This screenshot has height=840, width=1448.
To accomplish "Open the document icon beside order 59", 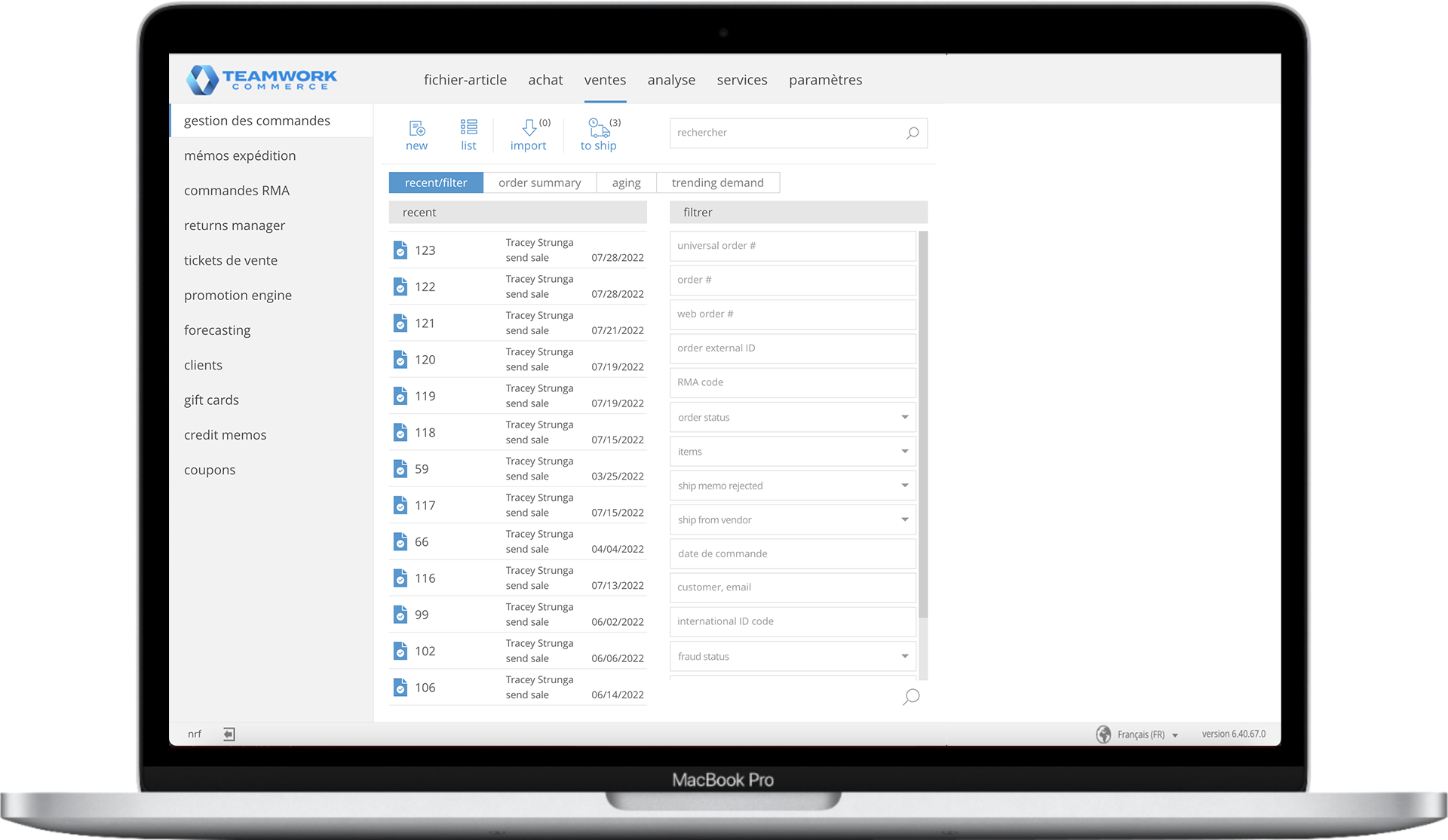I will (400, 468).
